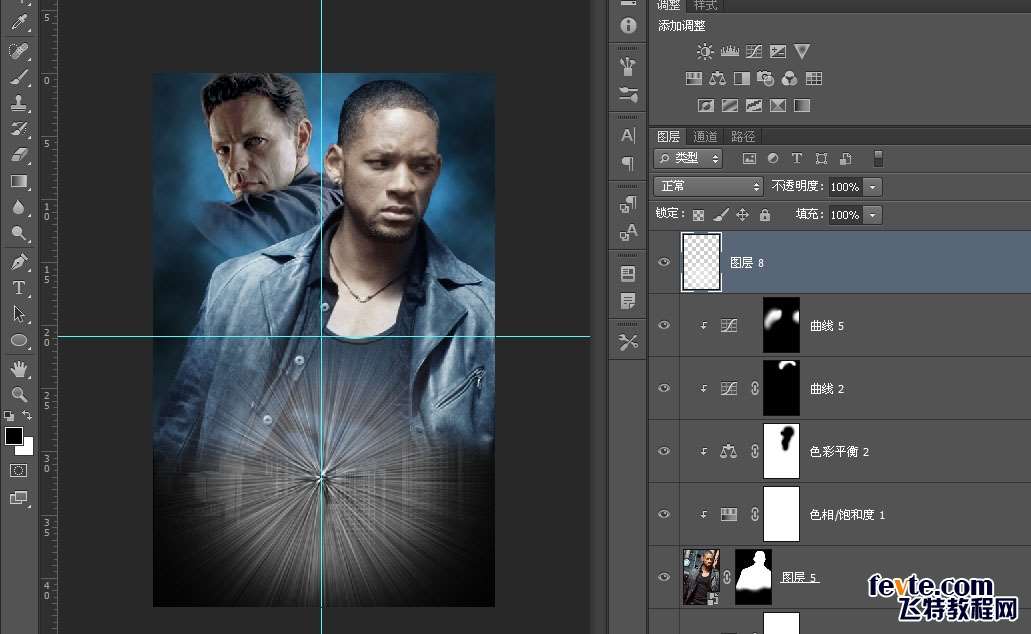This screenshot has height=634, width=1031.
Task: Hide the 图层 8 layer
Action: (664, 262)
